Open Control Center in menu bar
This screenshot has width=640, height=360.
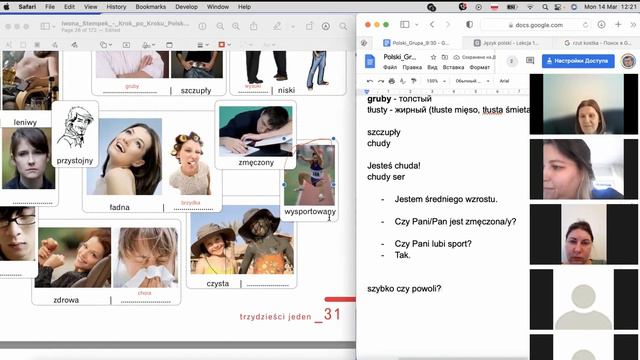click(558, 7)
